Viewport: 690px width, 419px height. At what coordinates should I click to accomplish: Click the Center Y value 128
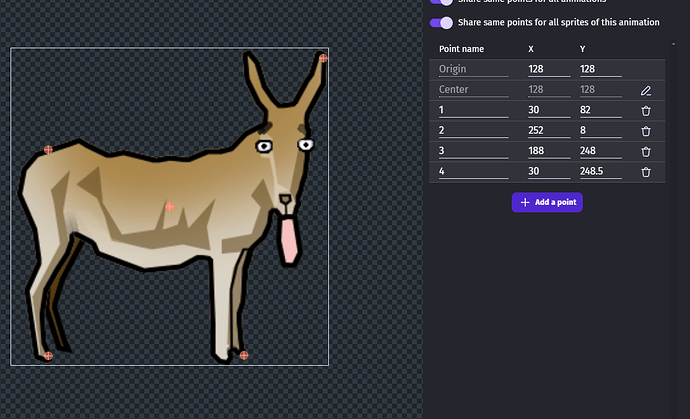[x=601, y=90]
